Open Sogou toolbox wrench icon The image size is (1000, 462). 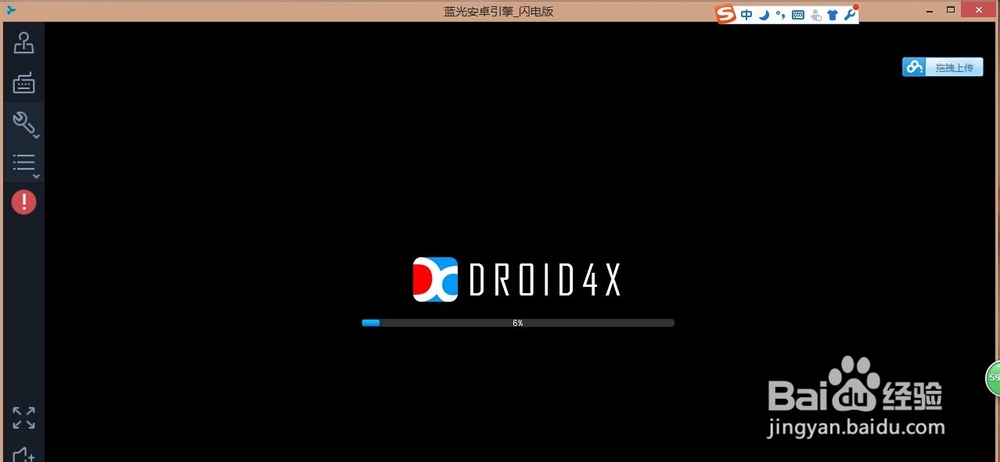[851, 13]
